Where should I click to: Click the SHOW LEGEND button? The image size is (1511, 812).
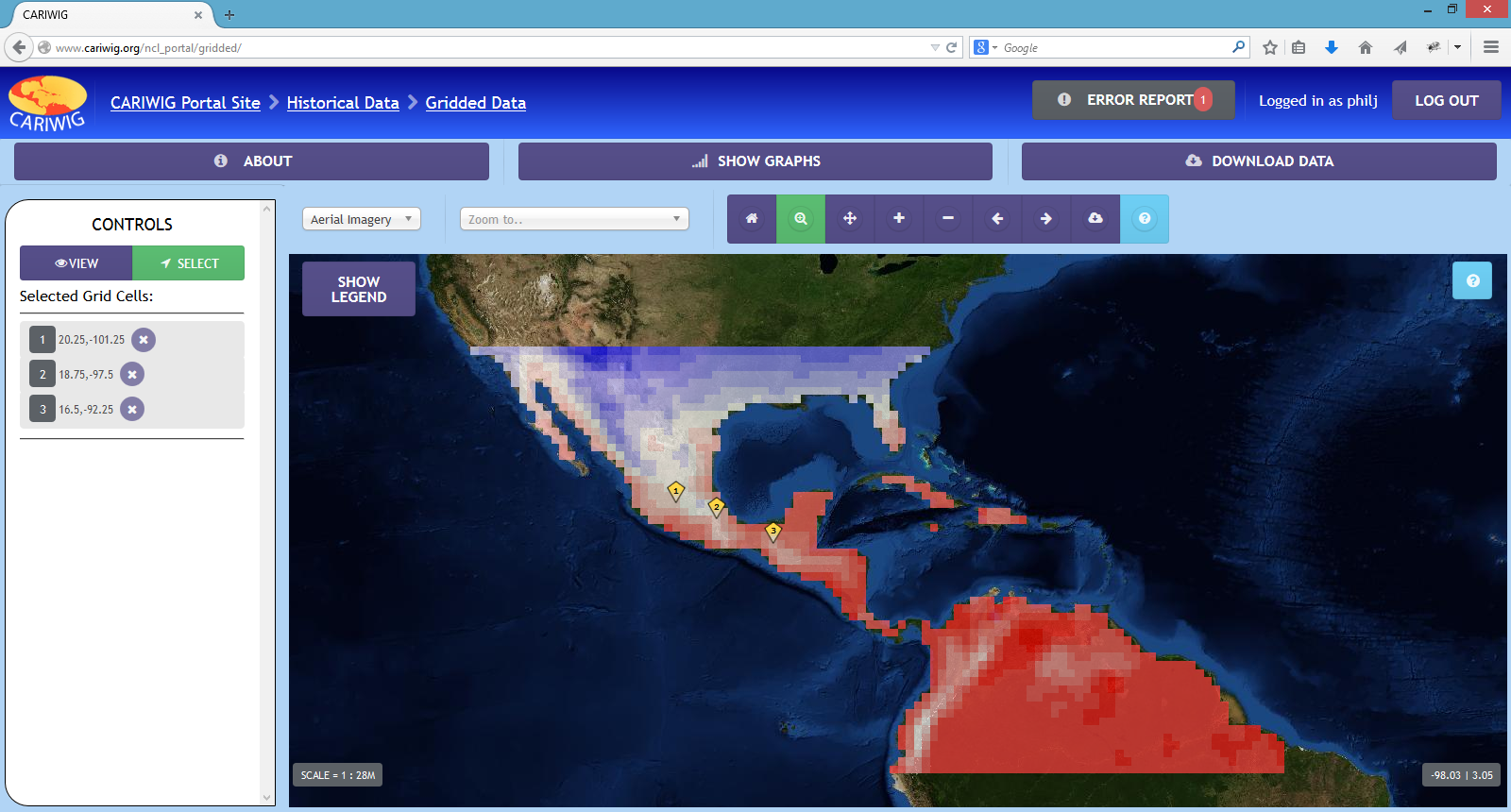(359, 289)
